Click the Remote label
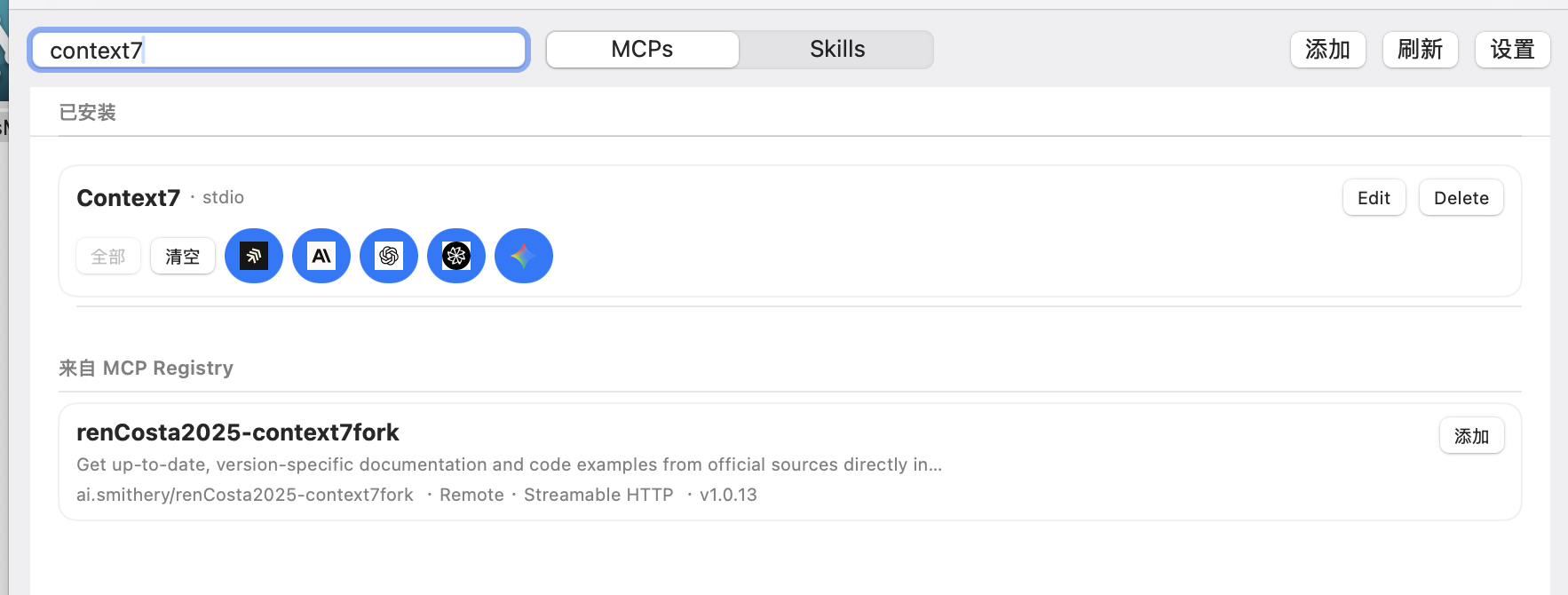 pos(471,495)
